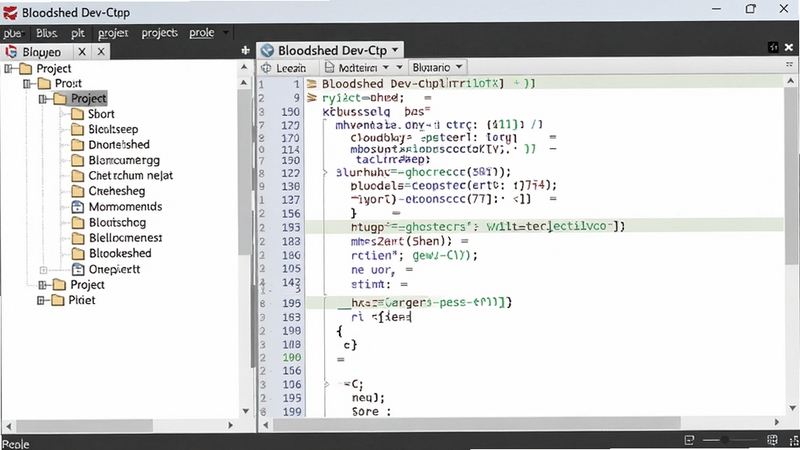
Task: Click the fold marker beside '=C;' line
Action: pyautogui.click(x=327, y=384)
